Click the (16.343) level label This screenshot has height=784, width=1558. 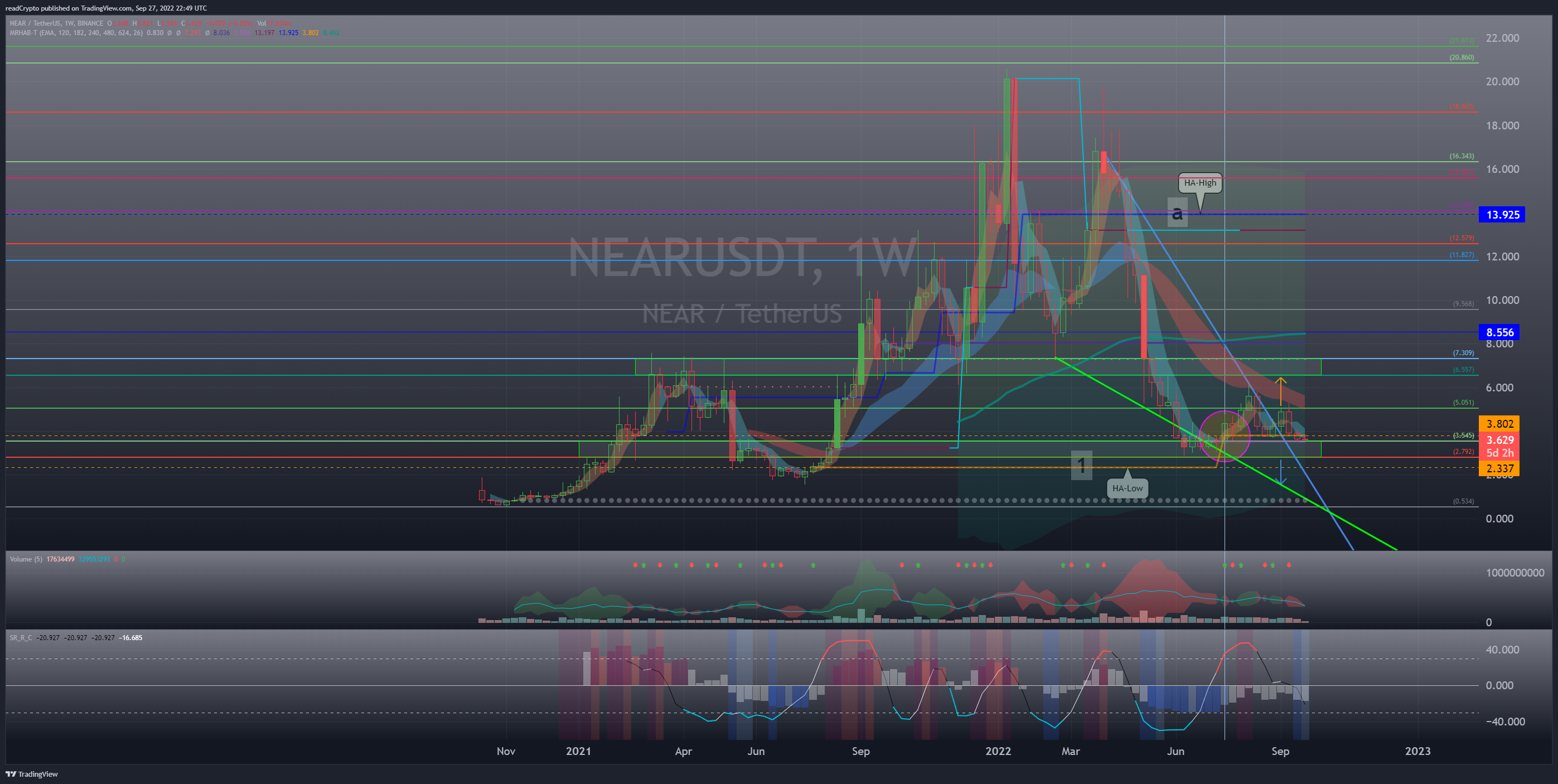1461,156
